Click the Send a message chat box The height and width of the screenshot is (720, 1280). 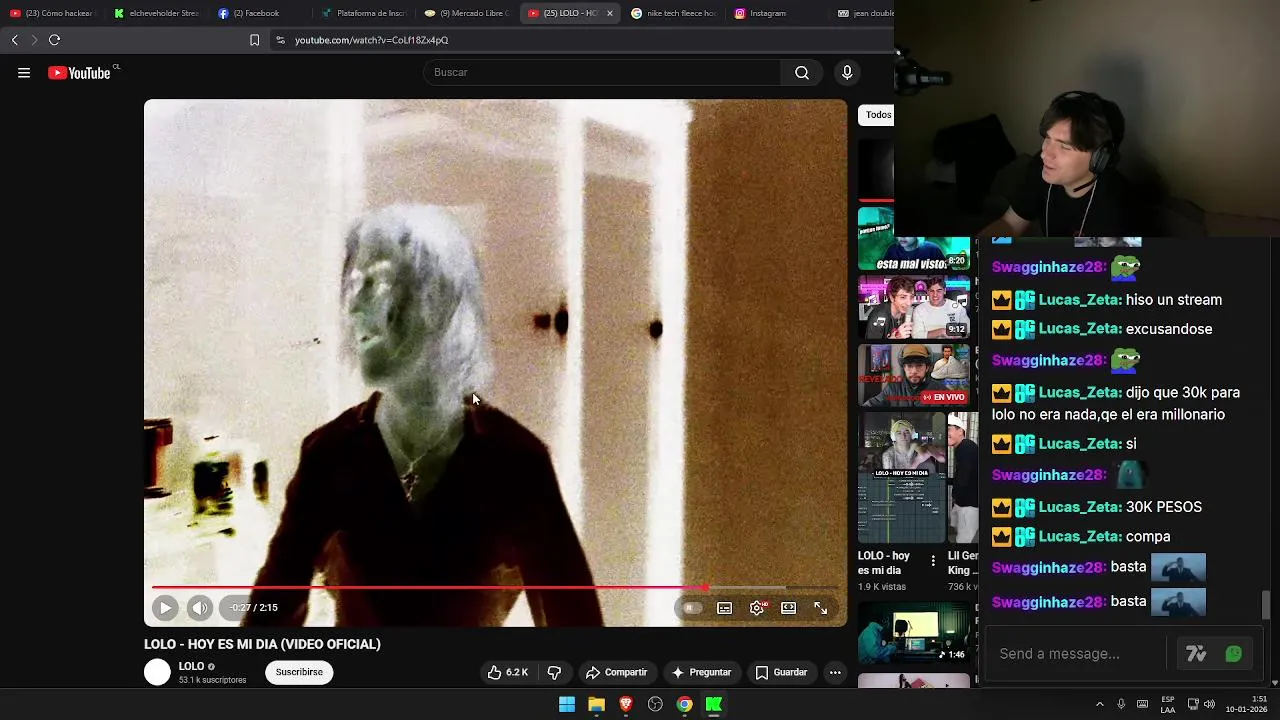[x=1075, y=654]
